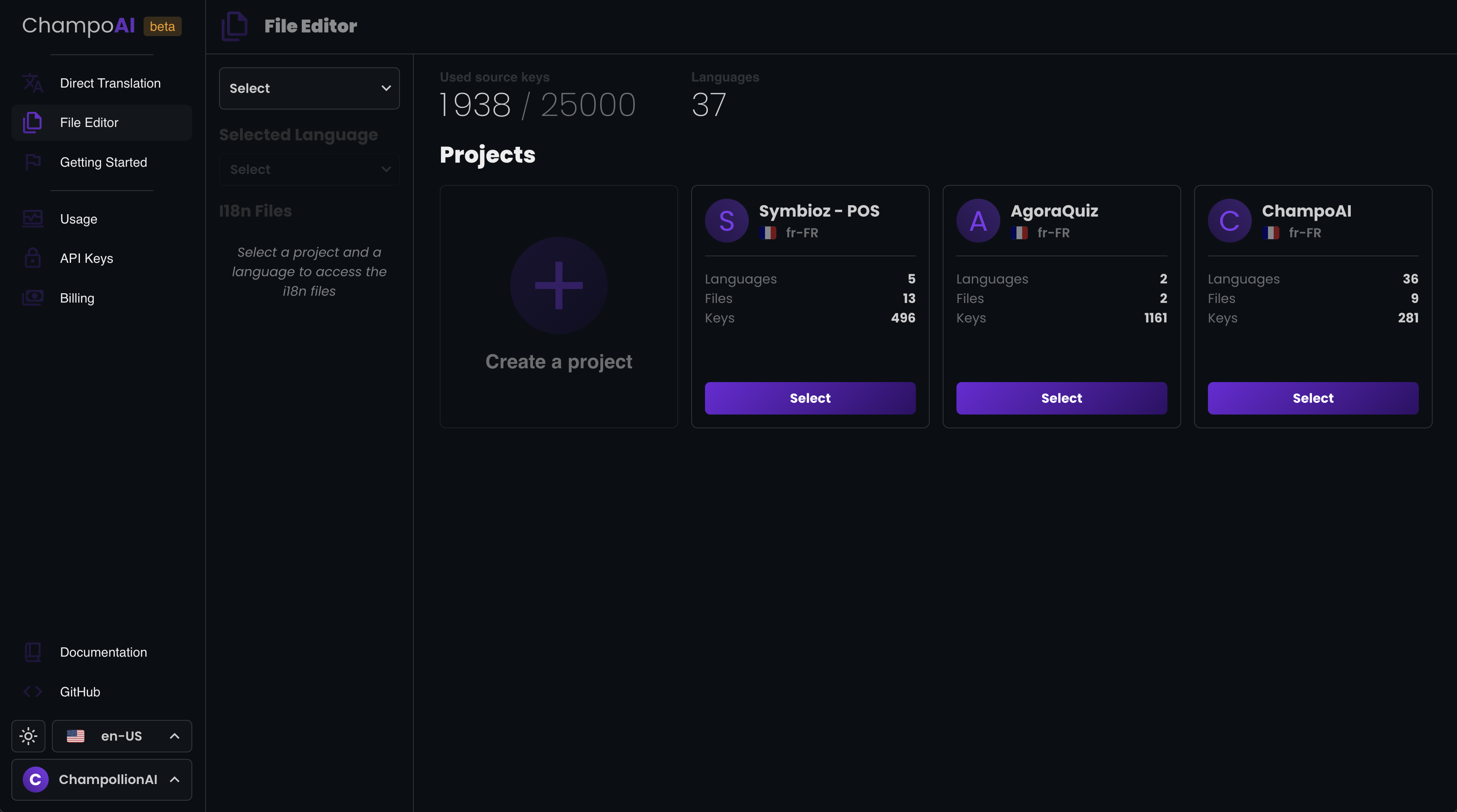The image size is (1457, 812).
Task: Open the File Editor menu item
Action: (x=89, y=123)
